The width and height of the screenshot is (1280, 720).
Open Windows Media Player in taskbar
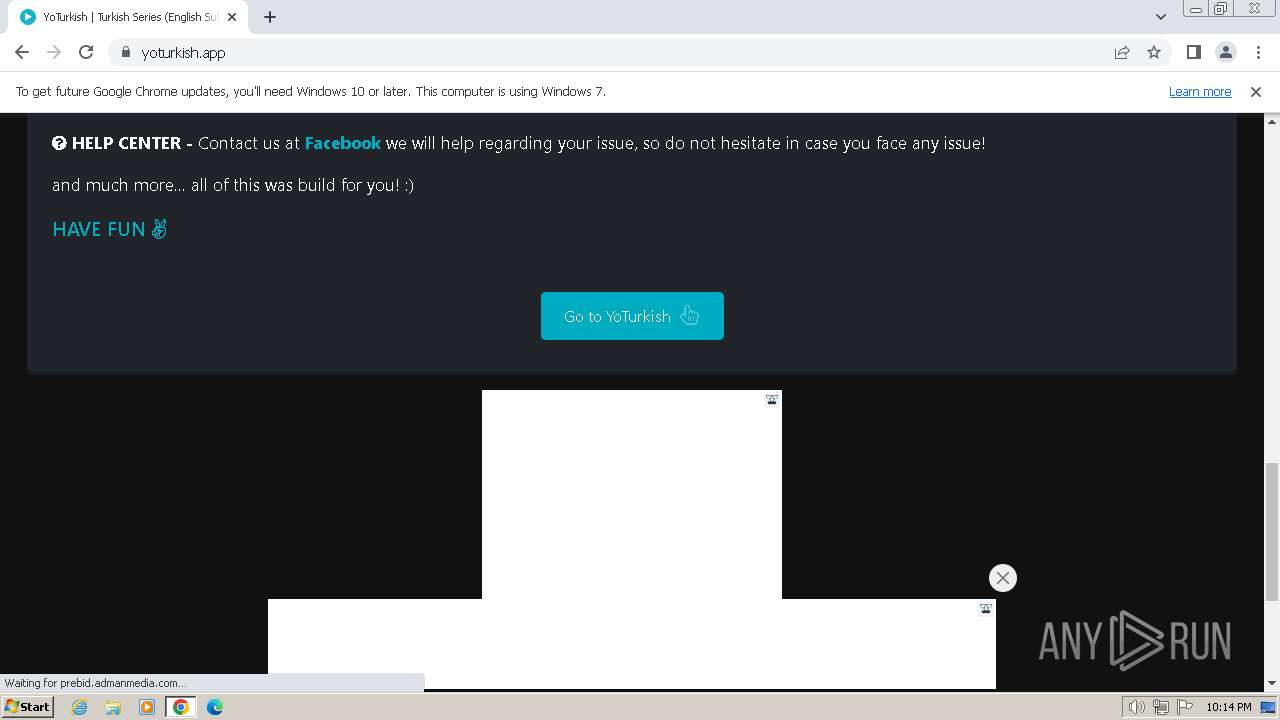pyautogui.click(x=147, y=707)
